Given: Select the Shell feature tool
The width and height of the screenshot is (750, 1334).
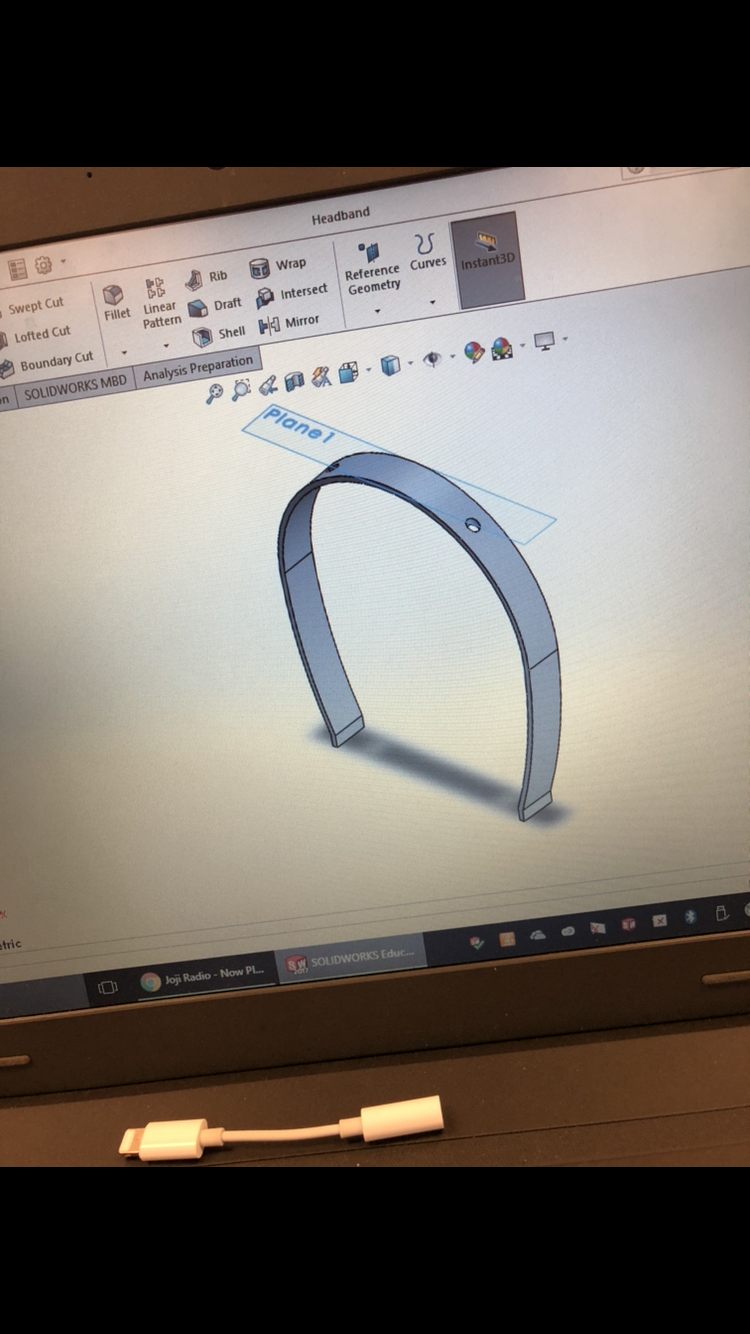Looking at the screenshot, I should coord(219,333).
